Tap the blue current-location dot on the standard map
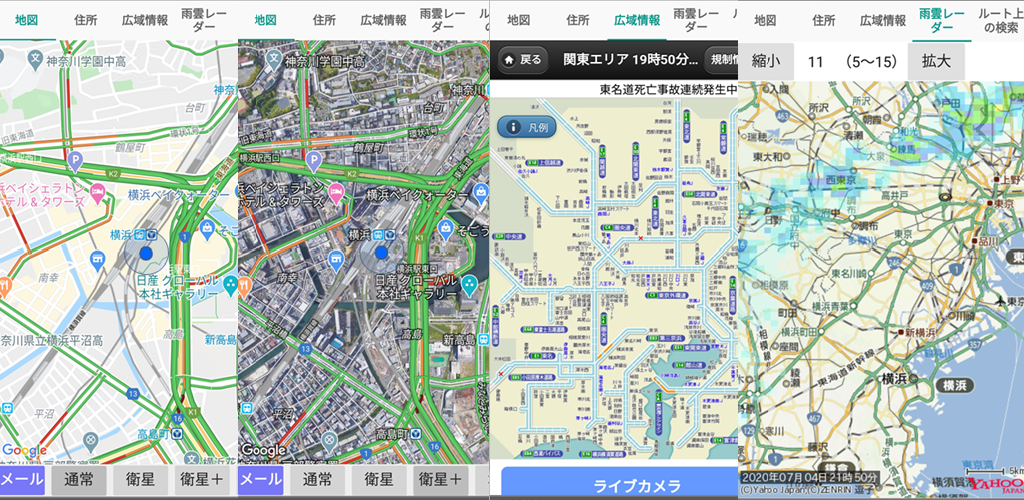 (146, 253)
